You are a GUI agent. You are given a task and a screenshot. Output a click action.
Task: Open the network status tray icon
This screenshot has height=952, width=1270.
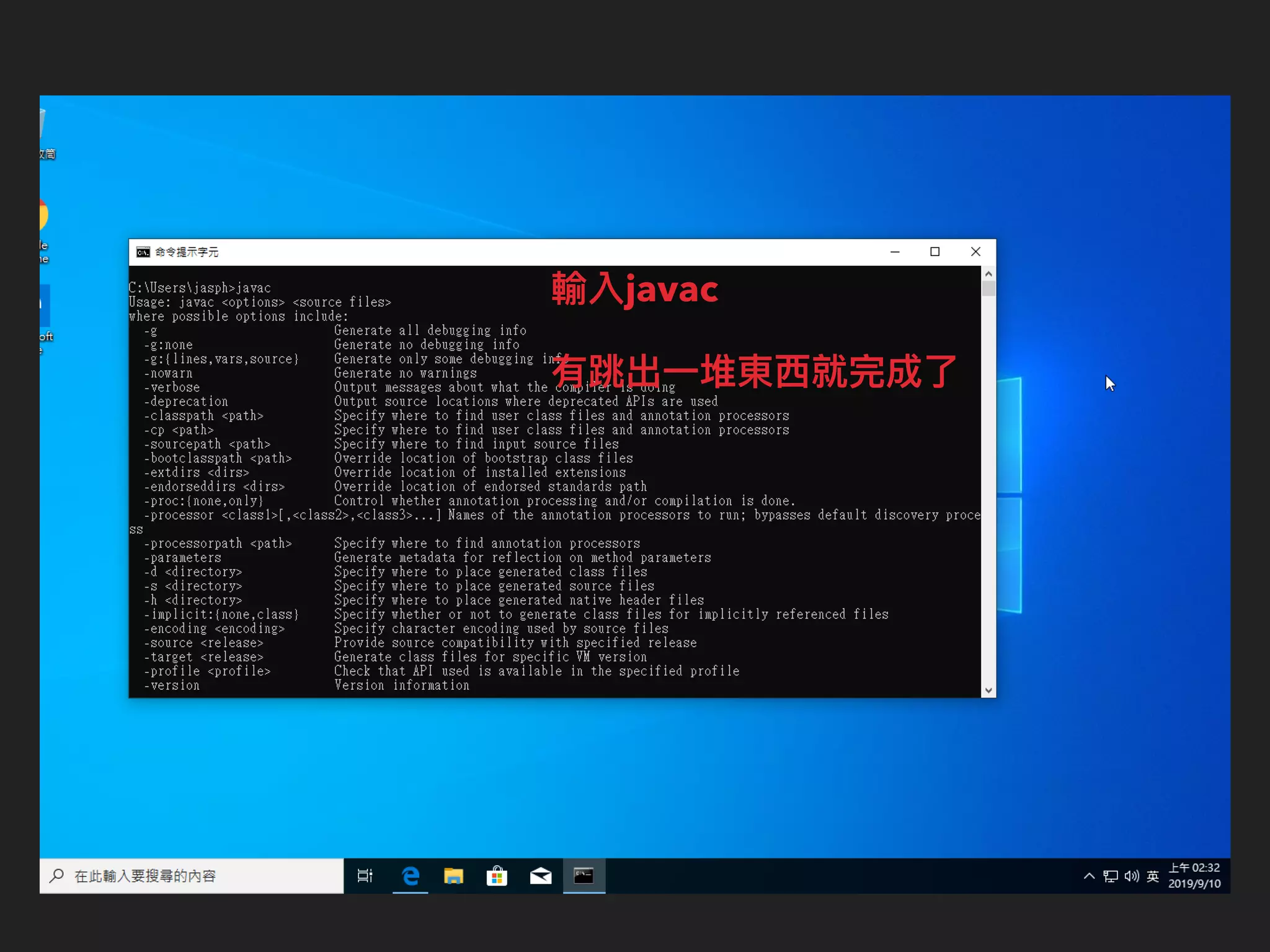(x=1111, y=876)
